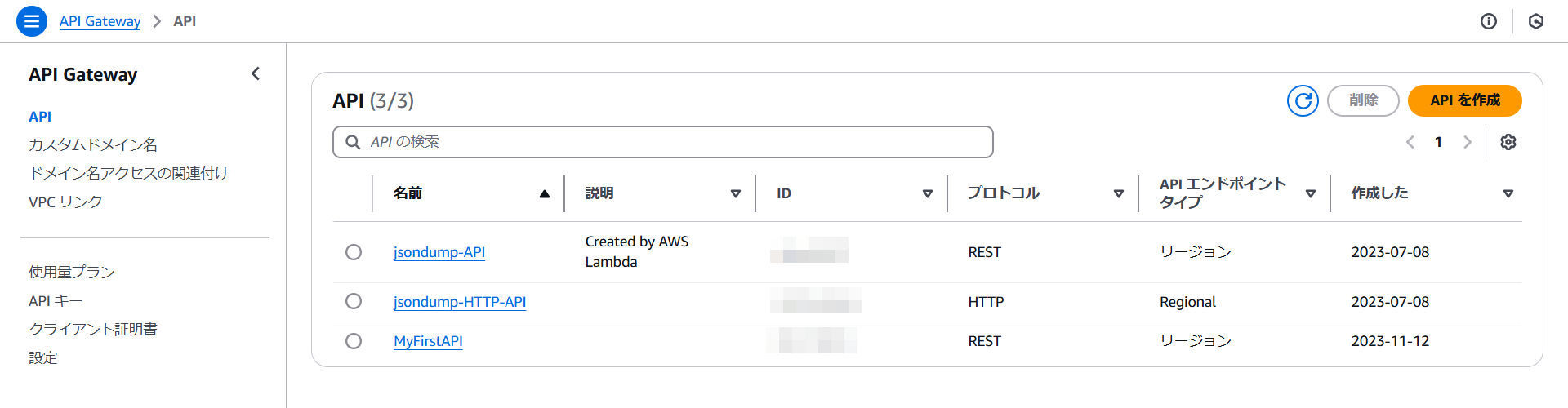Refresh the API list
The height and width of the screenshot is (408, 1568).
(1303, 100)
